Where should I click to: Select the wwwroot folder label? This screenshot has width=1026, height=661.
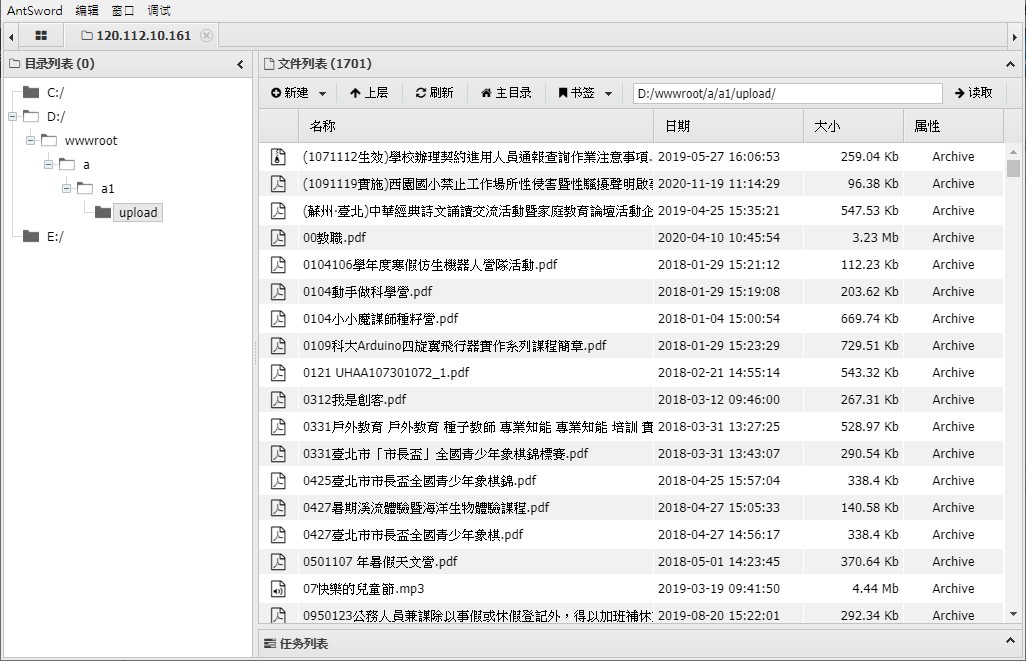click(91, 141)
